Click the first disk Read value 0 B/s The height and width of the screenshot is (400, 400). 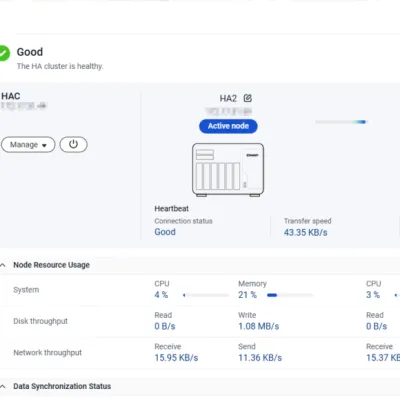tap(165, 326)
